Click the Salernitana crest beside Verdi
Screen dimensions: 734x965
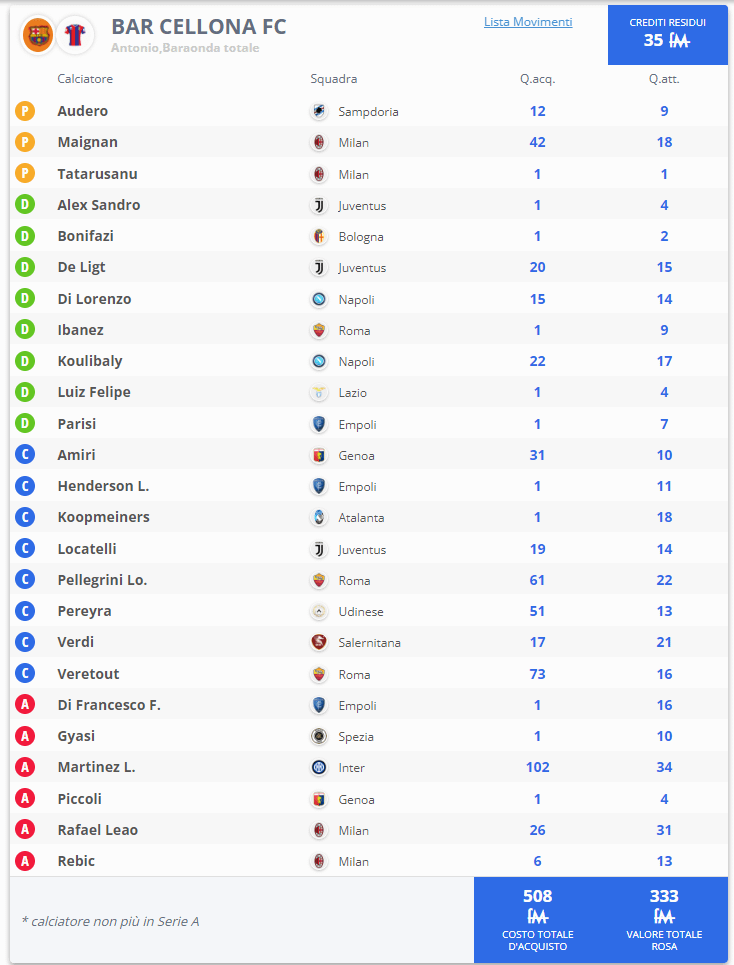(x=319, y=643)
